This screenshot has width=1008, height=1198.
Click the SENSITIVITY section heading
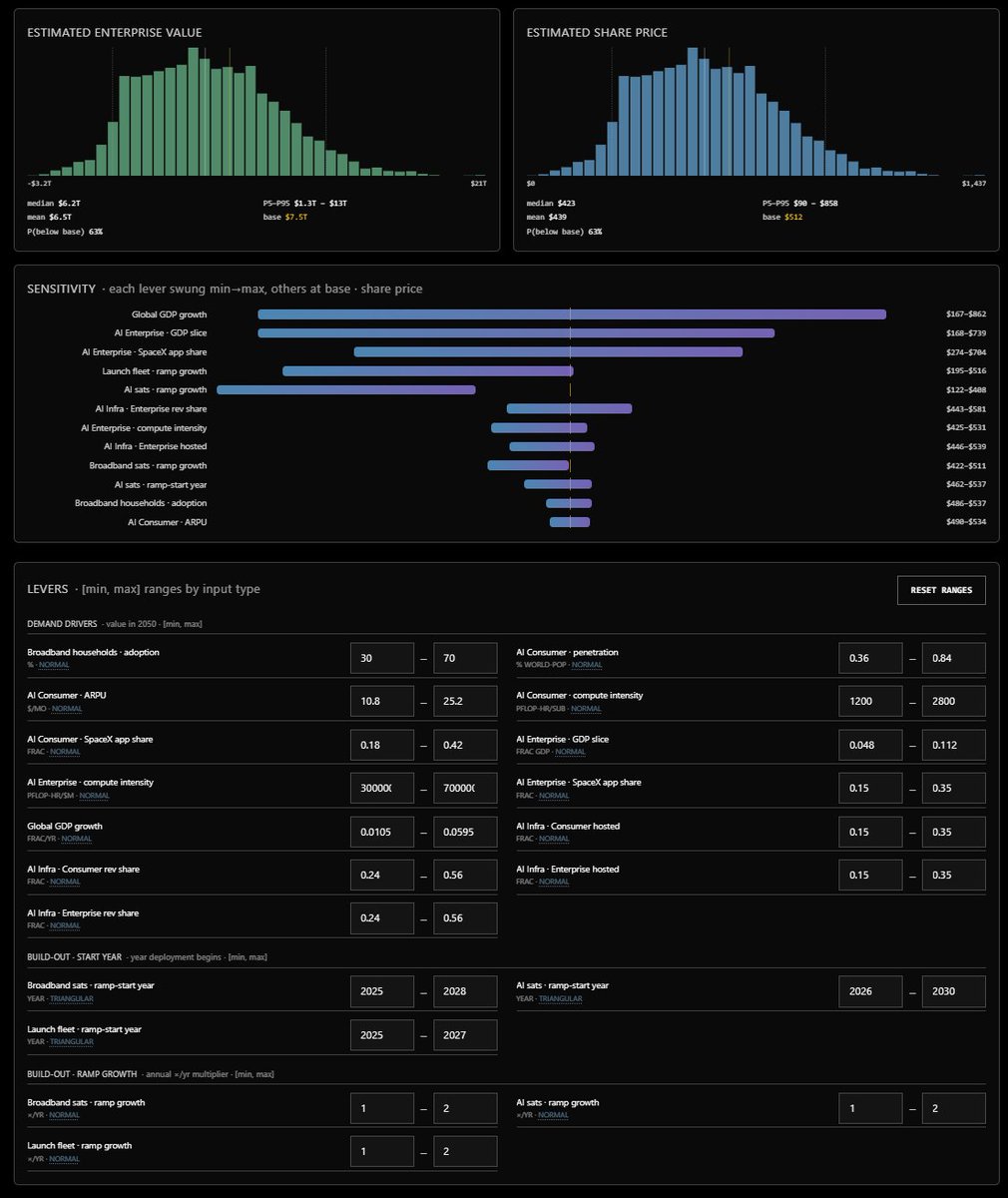tap(61, 289)
